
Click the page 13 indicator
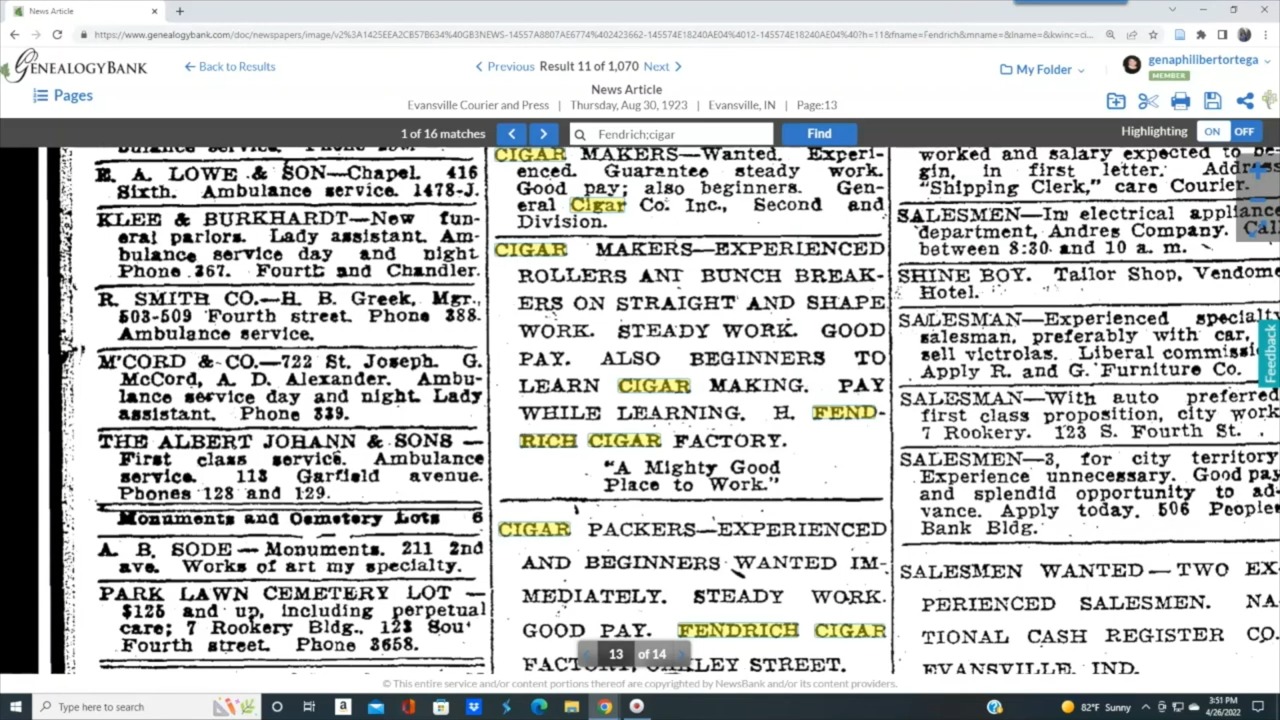pos(615,655)
